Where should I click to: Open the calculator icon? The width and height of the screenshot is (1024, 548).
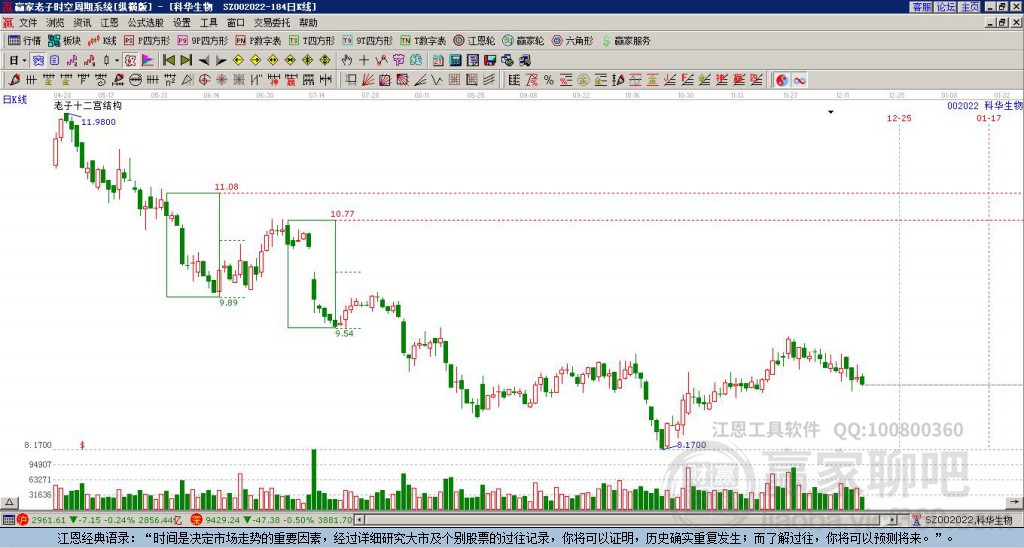tap(455, 60)
